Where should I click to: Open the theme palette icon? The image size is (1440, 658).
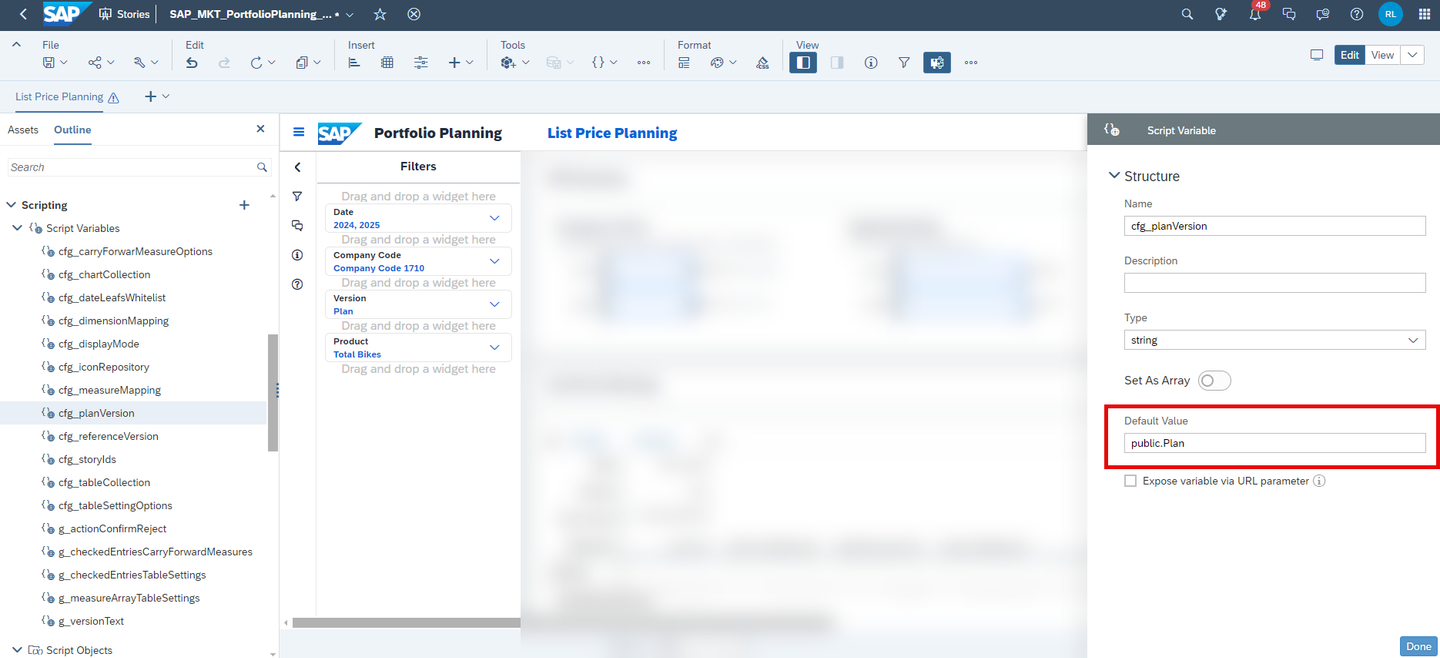(717, 62)
